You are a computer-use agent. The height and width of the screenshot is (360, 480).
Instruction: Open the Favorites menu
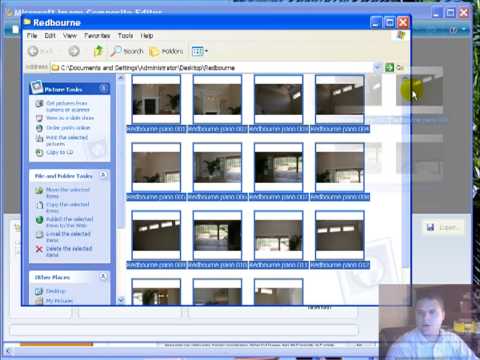(97, 36)
